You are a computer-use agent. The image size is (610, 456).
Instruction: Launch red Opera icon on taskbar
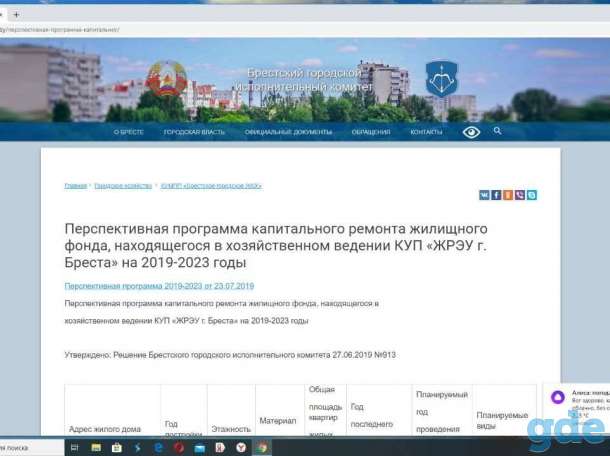[179, 448]
